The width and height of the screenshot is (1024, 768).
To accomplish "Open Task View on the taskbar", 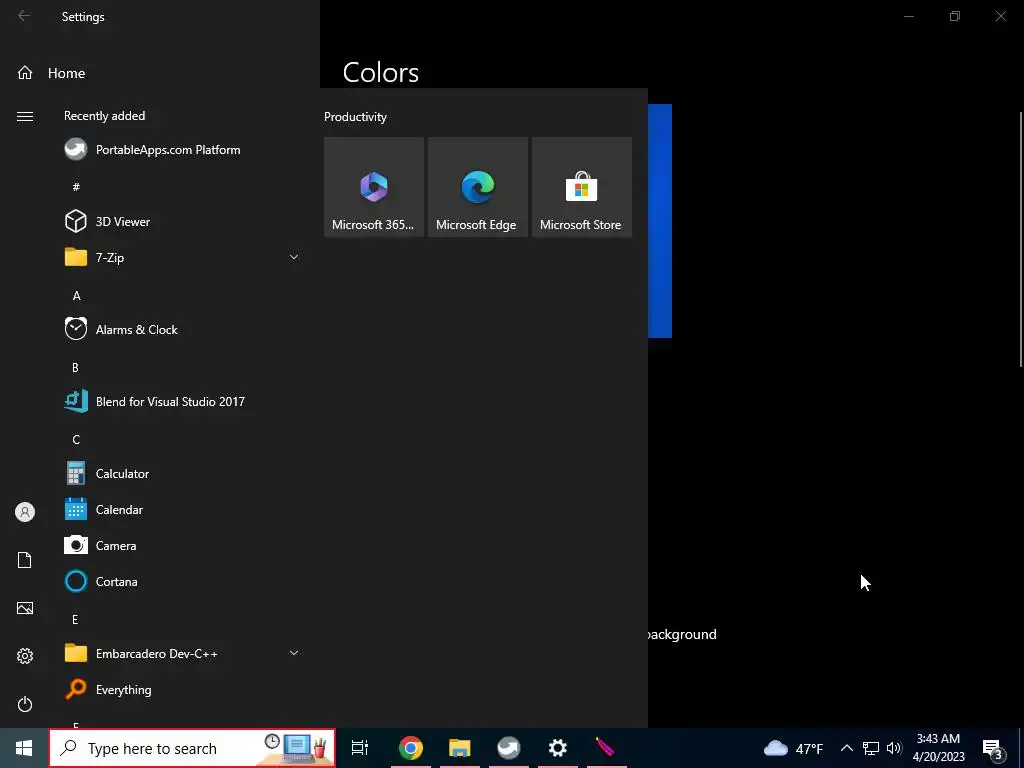I will tap(360, 748).
